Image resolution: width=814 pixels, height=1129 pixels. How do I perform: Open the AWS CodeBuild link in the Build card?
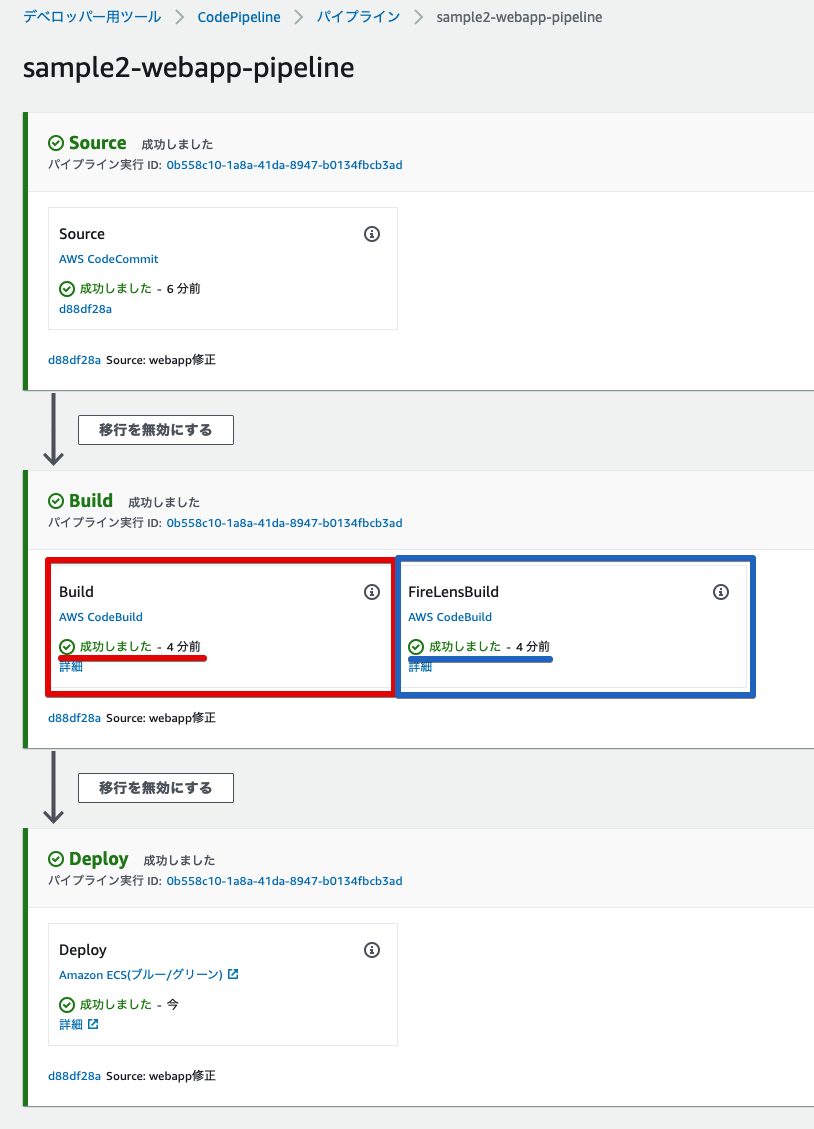point(101,616)
